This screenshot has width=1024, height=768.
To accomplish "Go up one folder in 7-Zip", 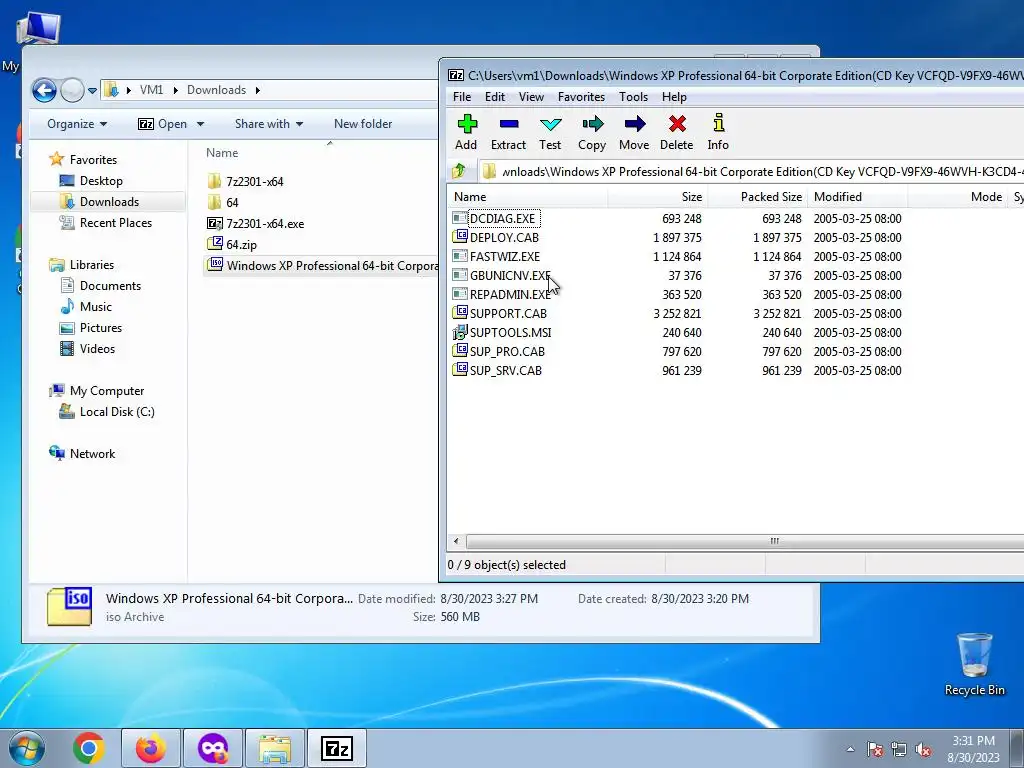I will [458, 171].
